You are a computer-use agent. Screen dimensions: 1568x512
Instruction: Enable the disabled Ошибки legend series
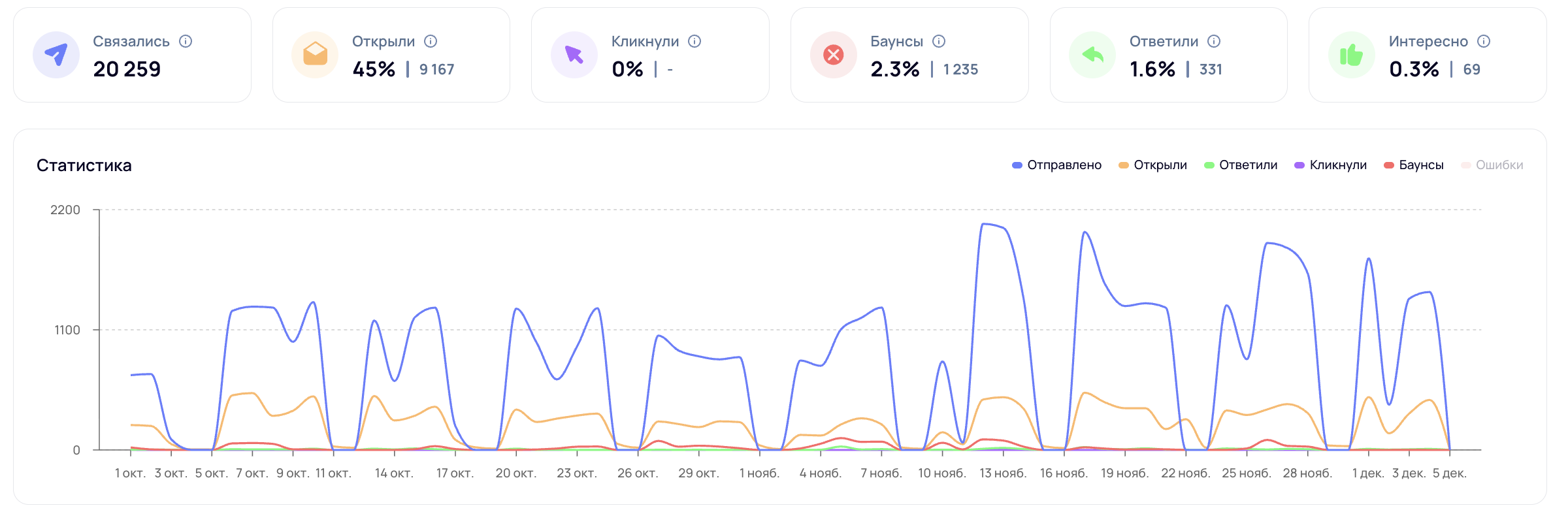click(1492, 165)
